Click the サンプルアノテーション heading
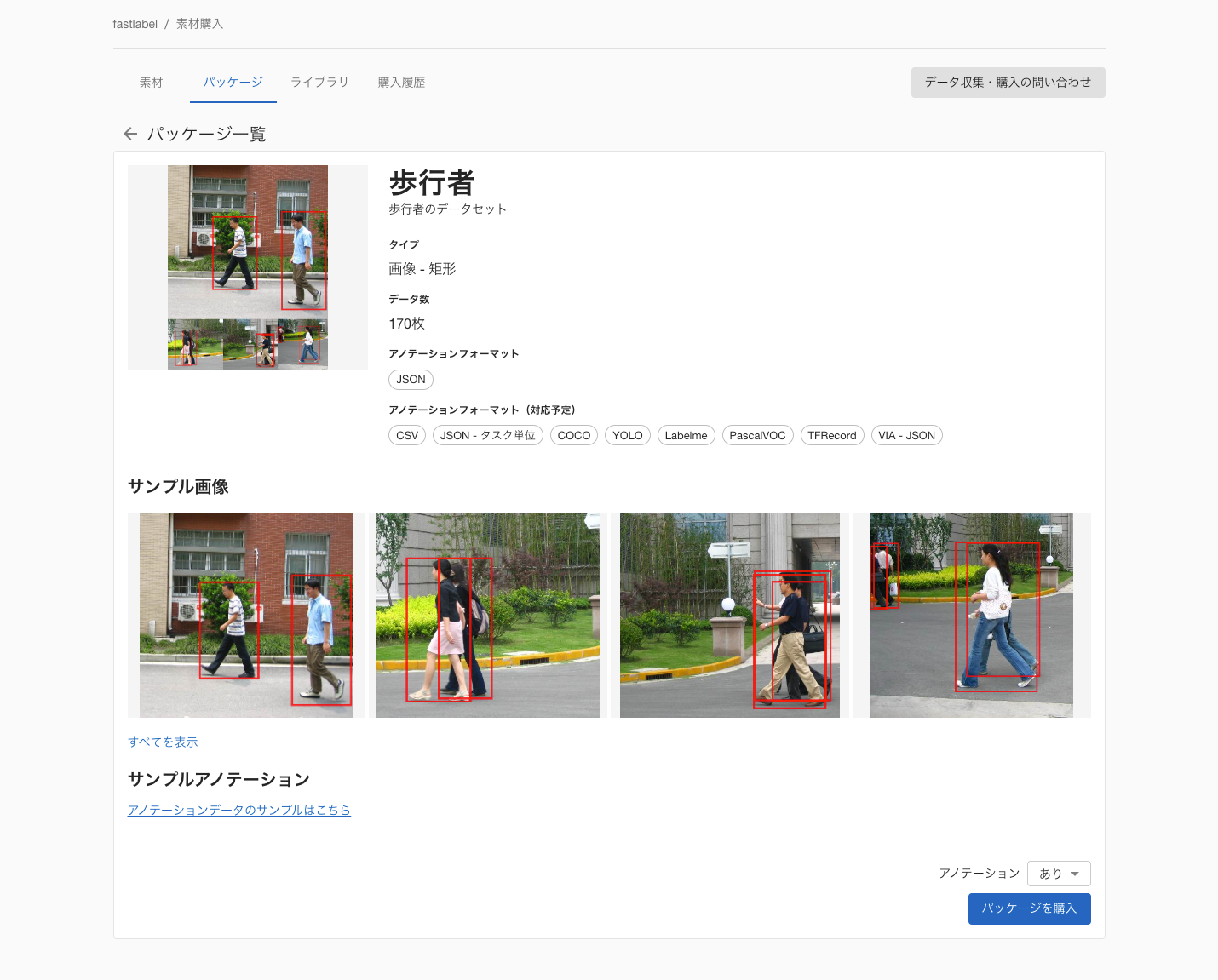The width and height of the screenshot is (1218, 980). tap(219, 780)
